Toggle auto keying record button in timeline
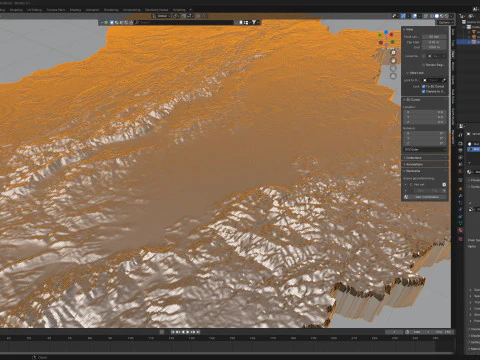This screenshot has height=360, width=480. [x=162, y=332]
